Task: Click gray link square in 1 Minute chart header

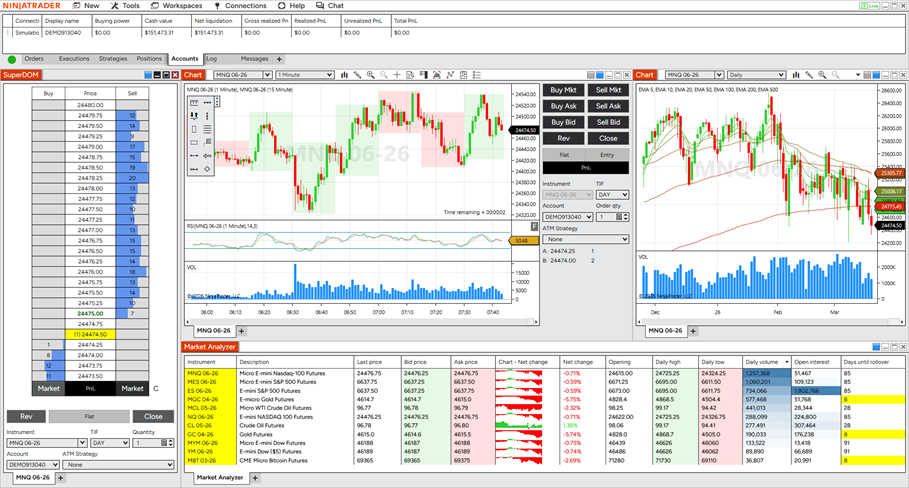Action: 591,75
